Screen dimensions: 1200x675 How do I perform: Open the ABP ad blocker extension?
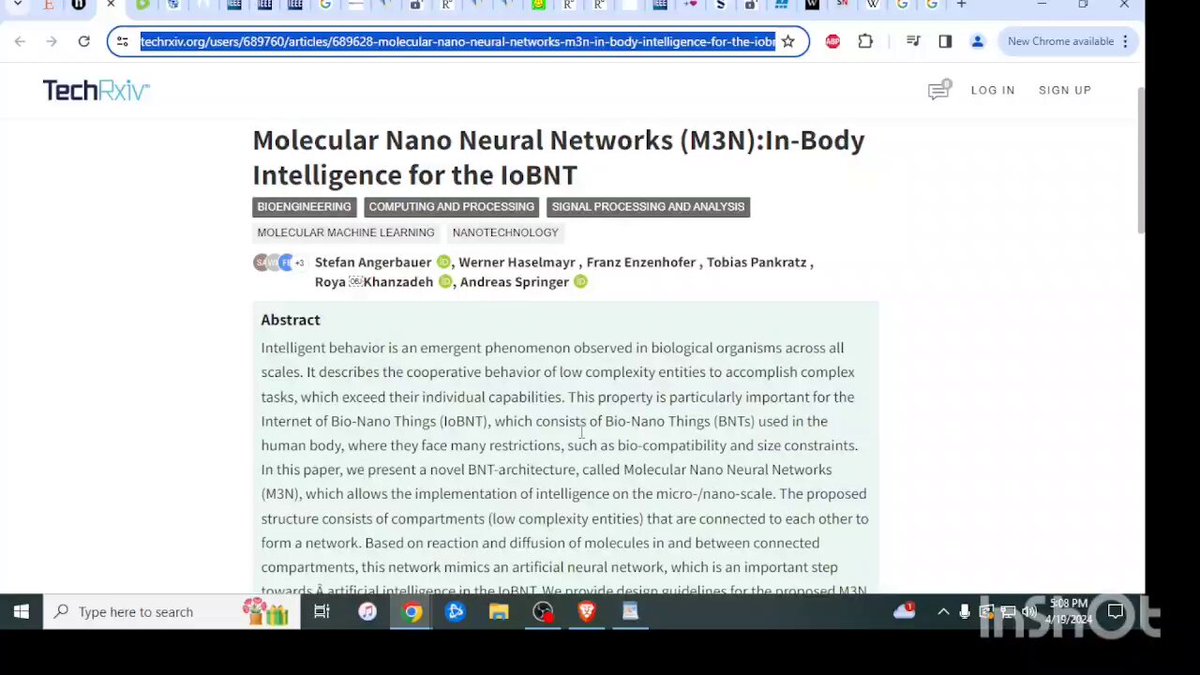click(832, 42)
